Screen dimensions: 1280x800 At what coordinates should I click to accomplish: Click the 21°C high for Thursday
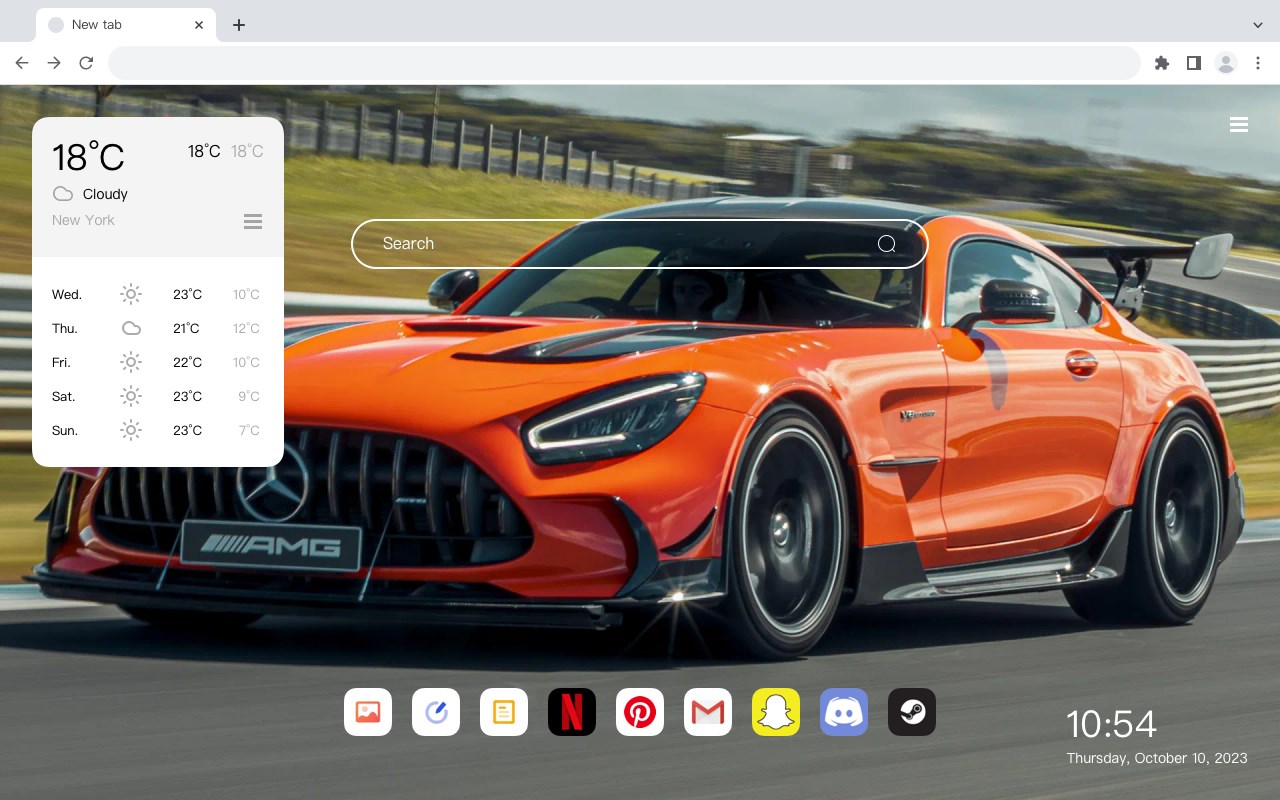[186, 328]
